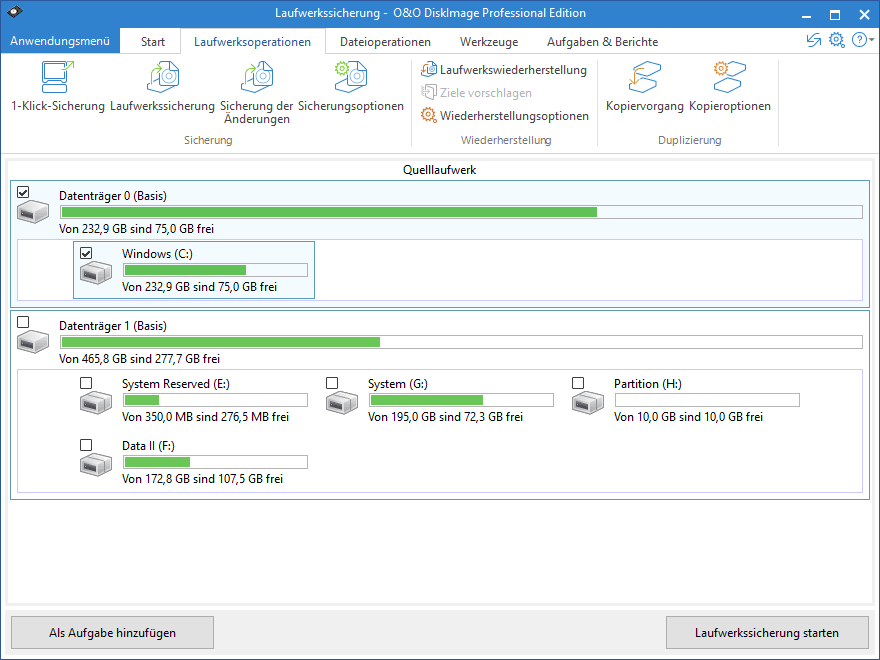
Task: Open the Aufgaben & Berichte tab
Action: tap(602, 42)
